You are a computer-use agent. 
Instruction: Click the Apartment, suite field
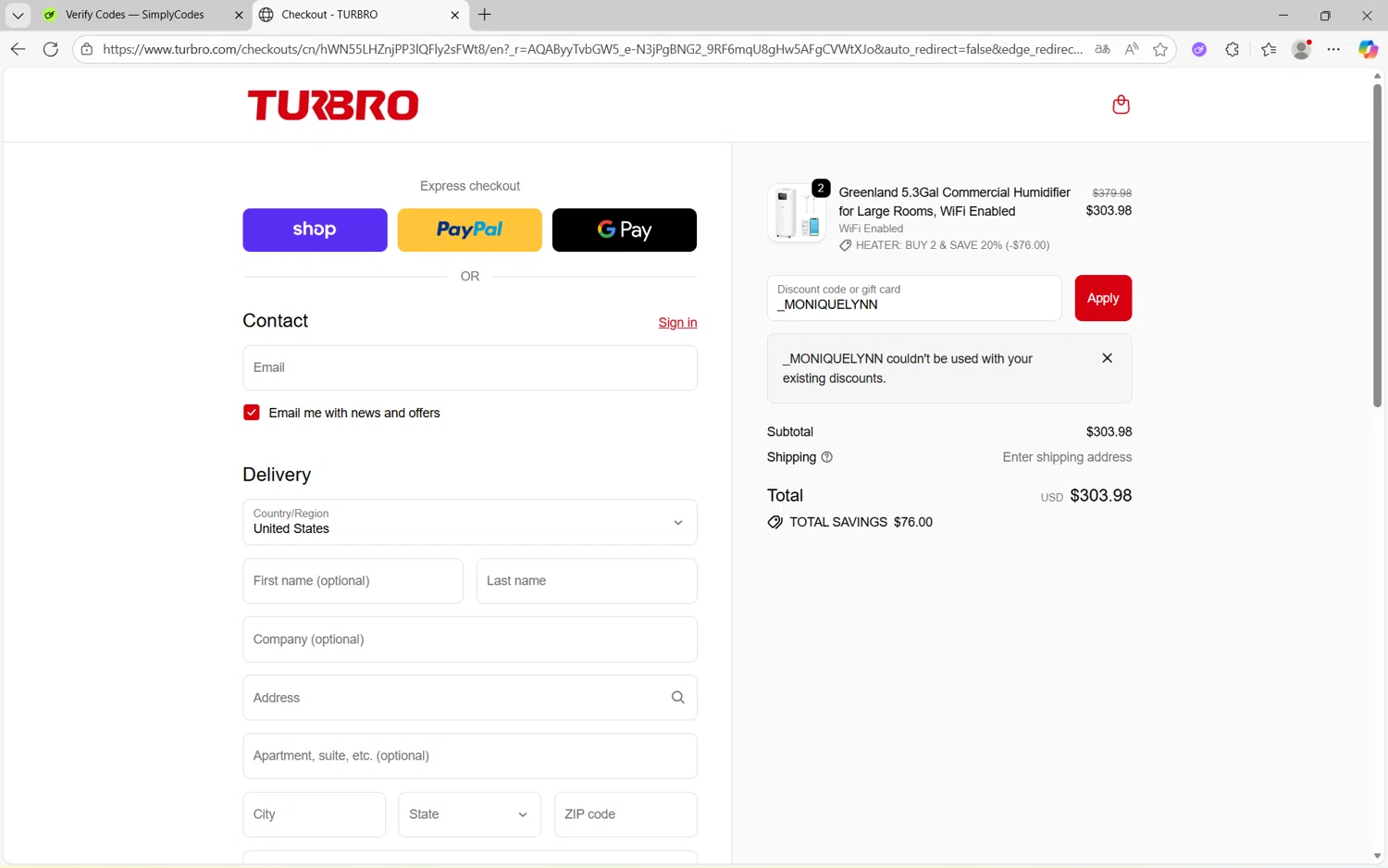pyautogui.click(x=470, y=756)
